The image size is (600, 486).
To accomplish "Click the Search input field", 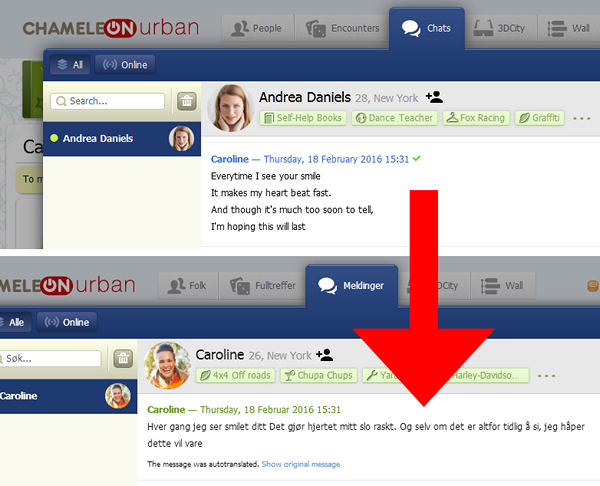I will [108, 101].
